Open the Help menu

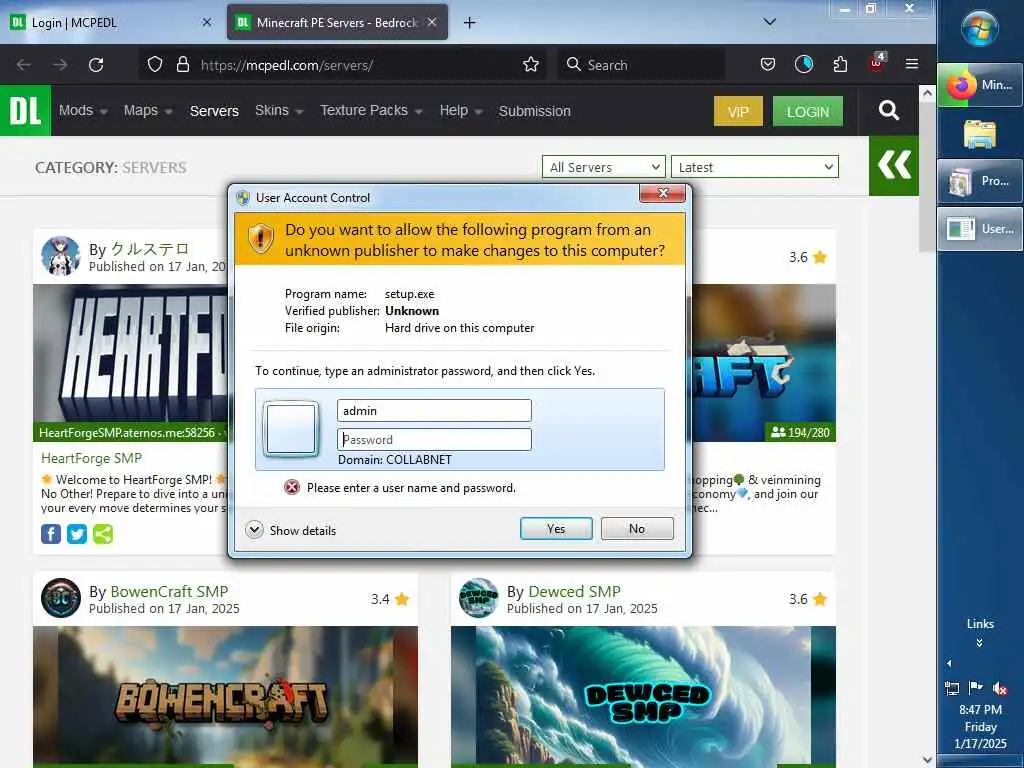[x=461, y=110]
